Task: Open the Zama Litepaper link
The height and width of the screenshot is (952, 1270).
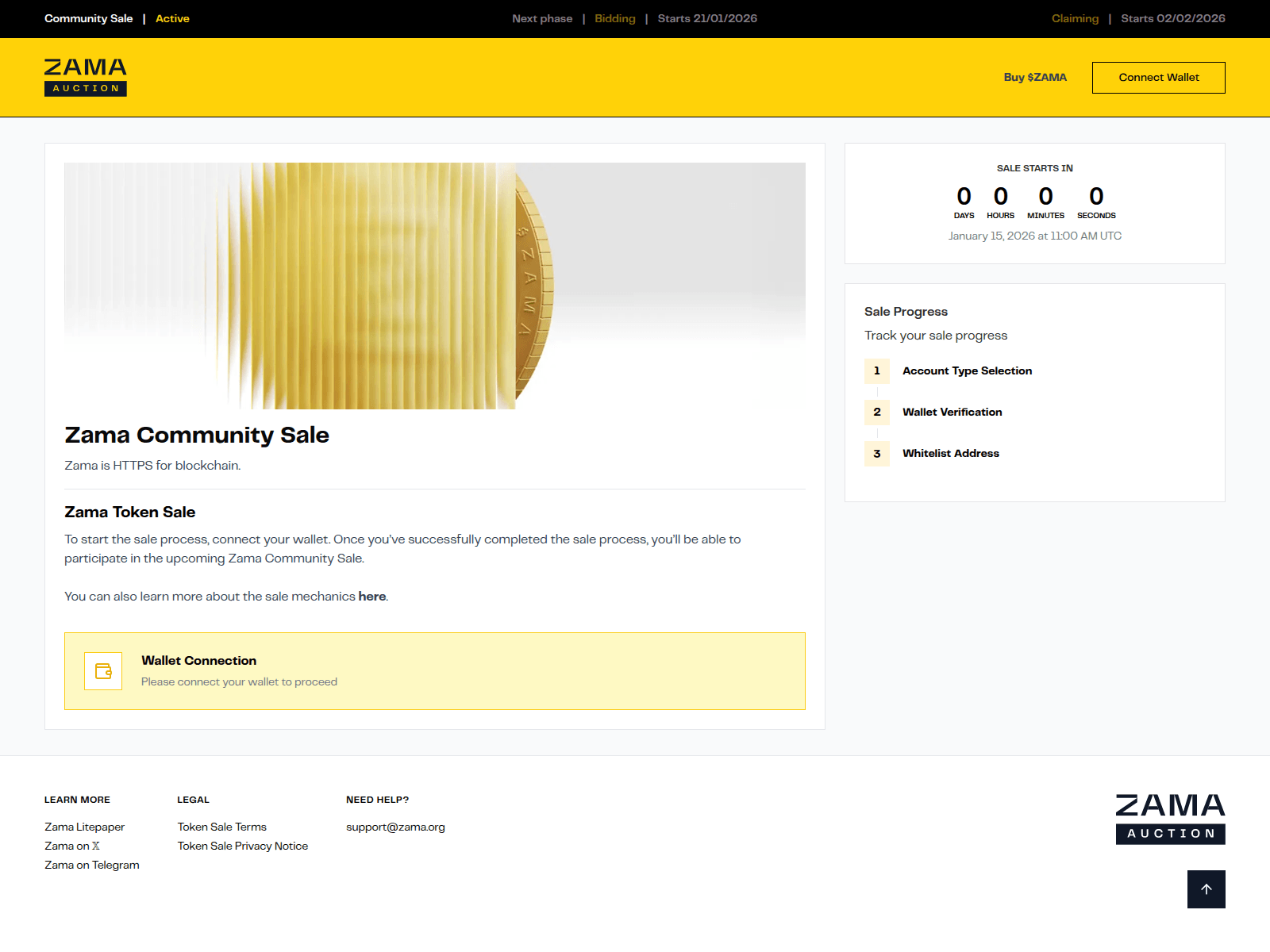Action: coord(85,827)
